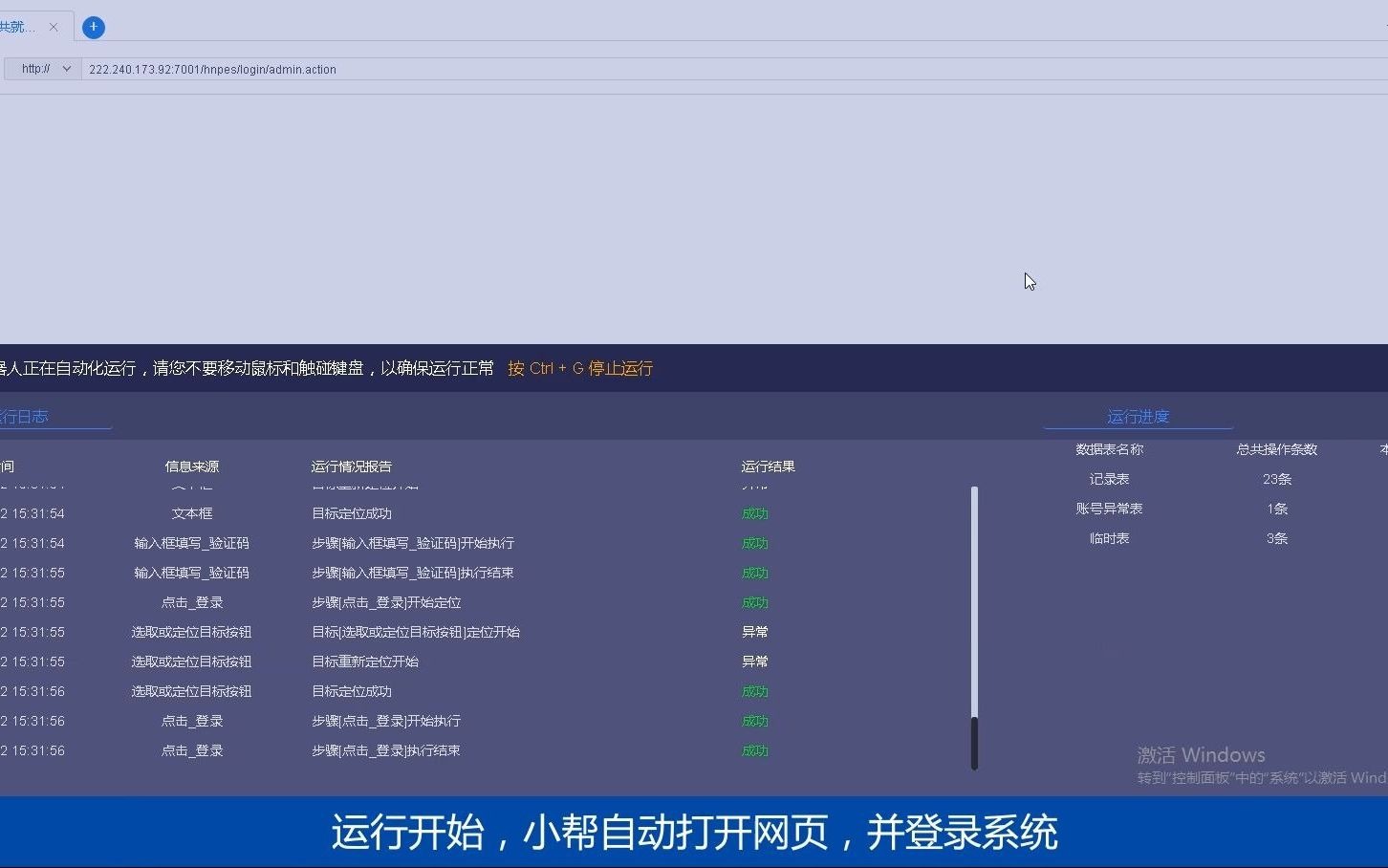Open the http:// protocol dropdown
Screen dimensions: 1388x868
tap(43, 69)
